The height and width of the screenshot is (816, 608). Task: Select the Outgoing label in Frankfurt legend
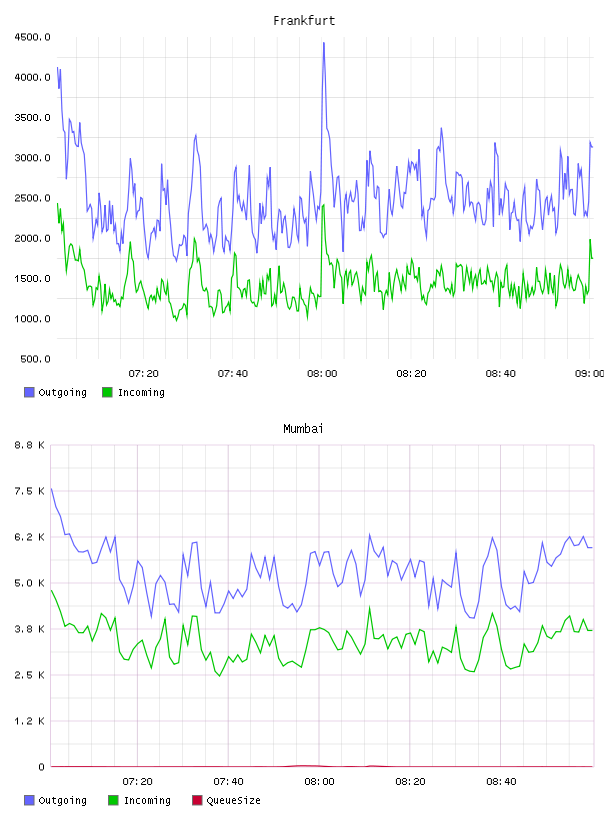tap(62, 393)
